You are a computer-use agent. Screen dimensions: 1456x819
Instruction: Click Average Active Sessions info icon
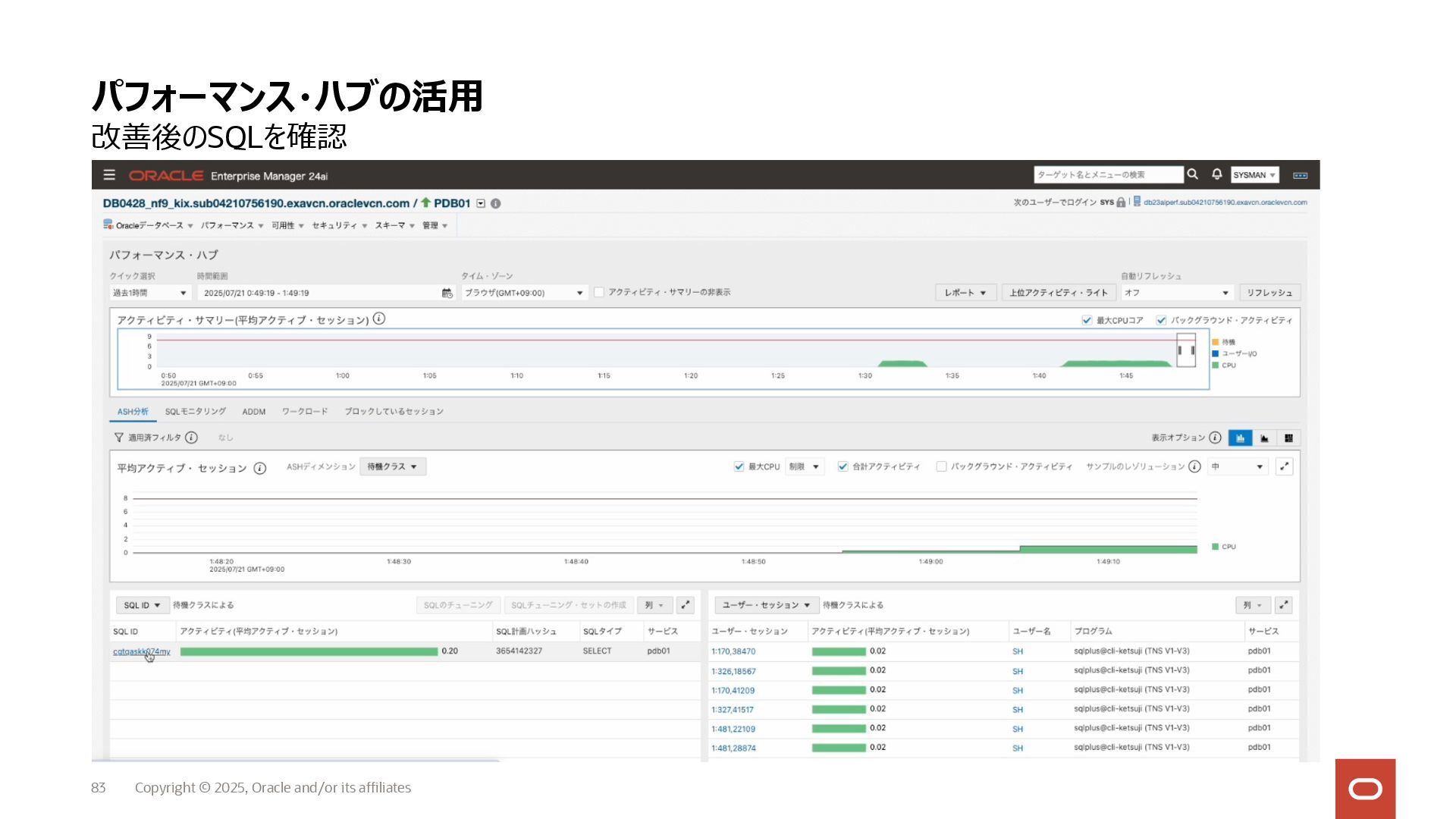pyautogui.click(x=260, y=469)
